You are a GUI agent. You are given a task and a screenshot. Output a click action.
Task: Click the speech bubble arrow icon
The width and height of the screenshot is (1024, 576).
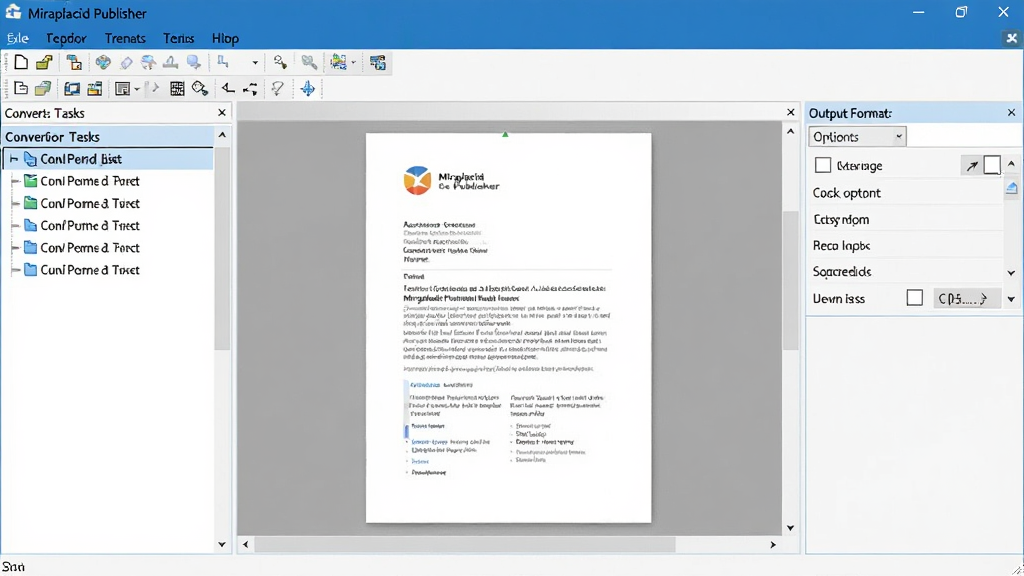click(193, 62)
